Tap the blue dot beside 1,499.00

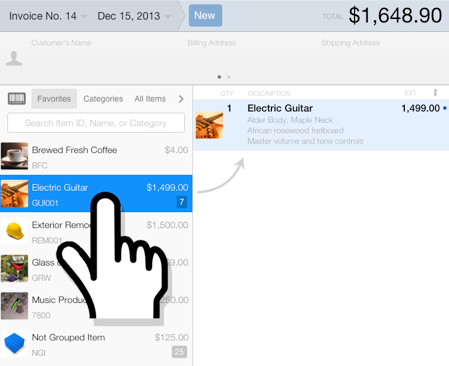click(x=445, y=108)
